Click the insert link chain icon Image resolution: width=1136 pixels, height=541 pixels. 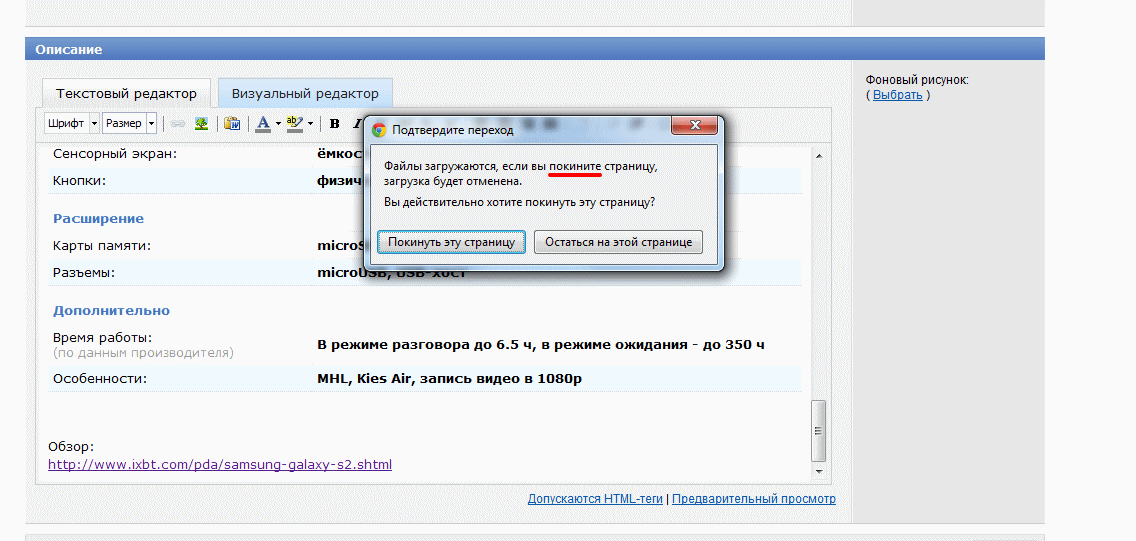tap(178, 124)
